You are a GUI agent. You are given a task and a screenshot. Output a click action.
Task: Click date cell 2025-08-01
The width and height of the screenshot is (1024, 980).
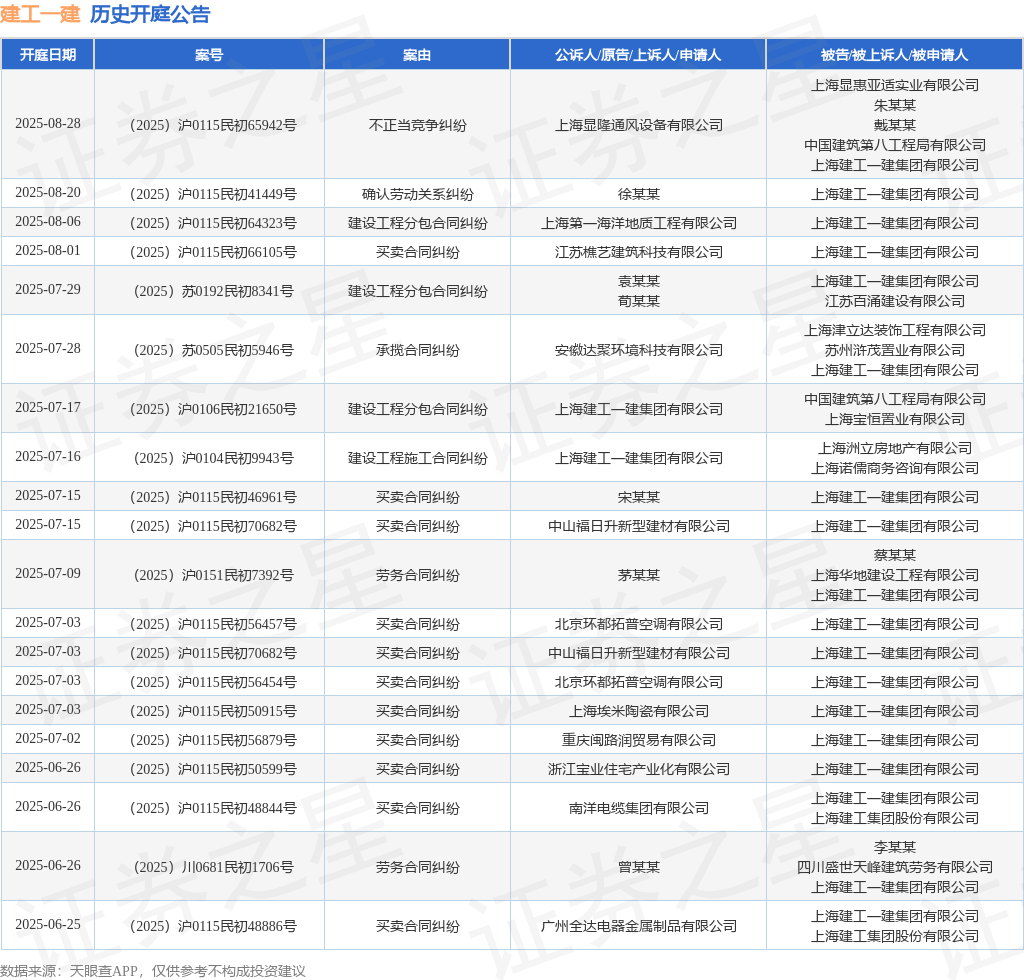tap(48, 251)
